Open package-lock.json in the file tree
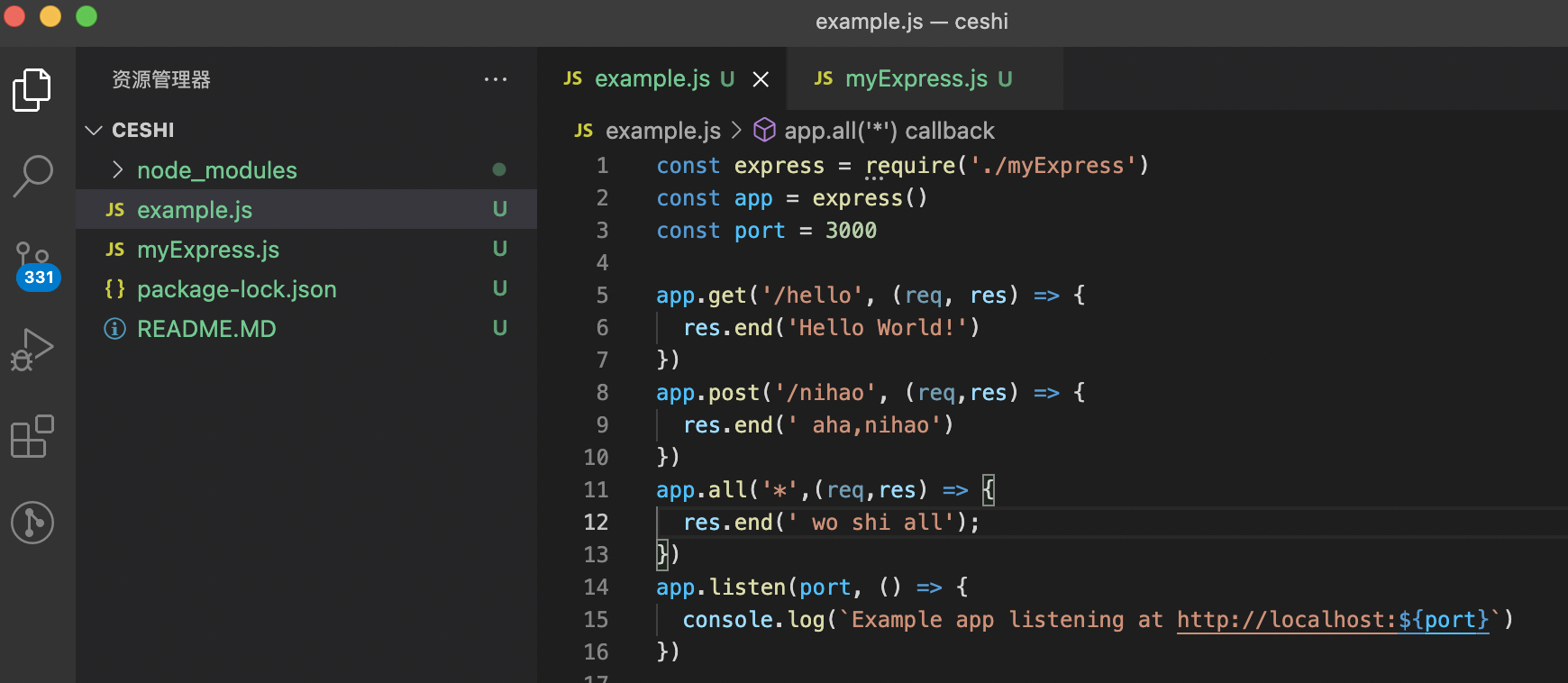This screenshot has width=1568, height=683. (x=306, y=288)
